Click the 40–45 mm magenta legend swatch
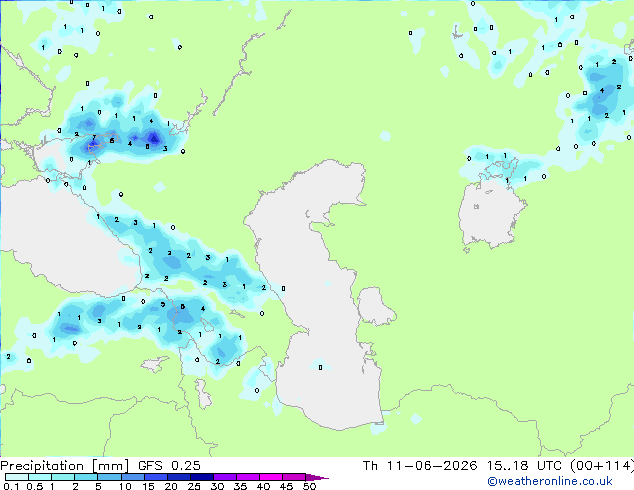The height and width of the screenshot is (490, 634). (271, 477)
